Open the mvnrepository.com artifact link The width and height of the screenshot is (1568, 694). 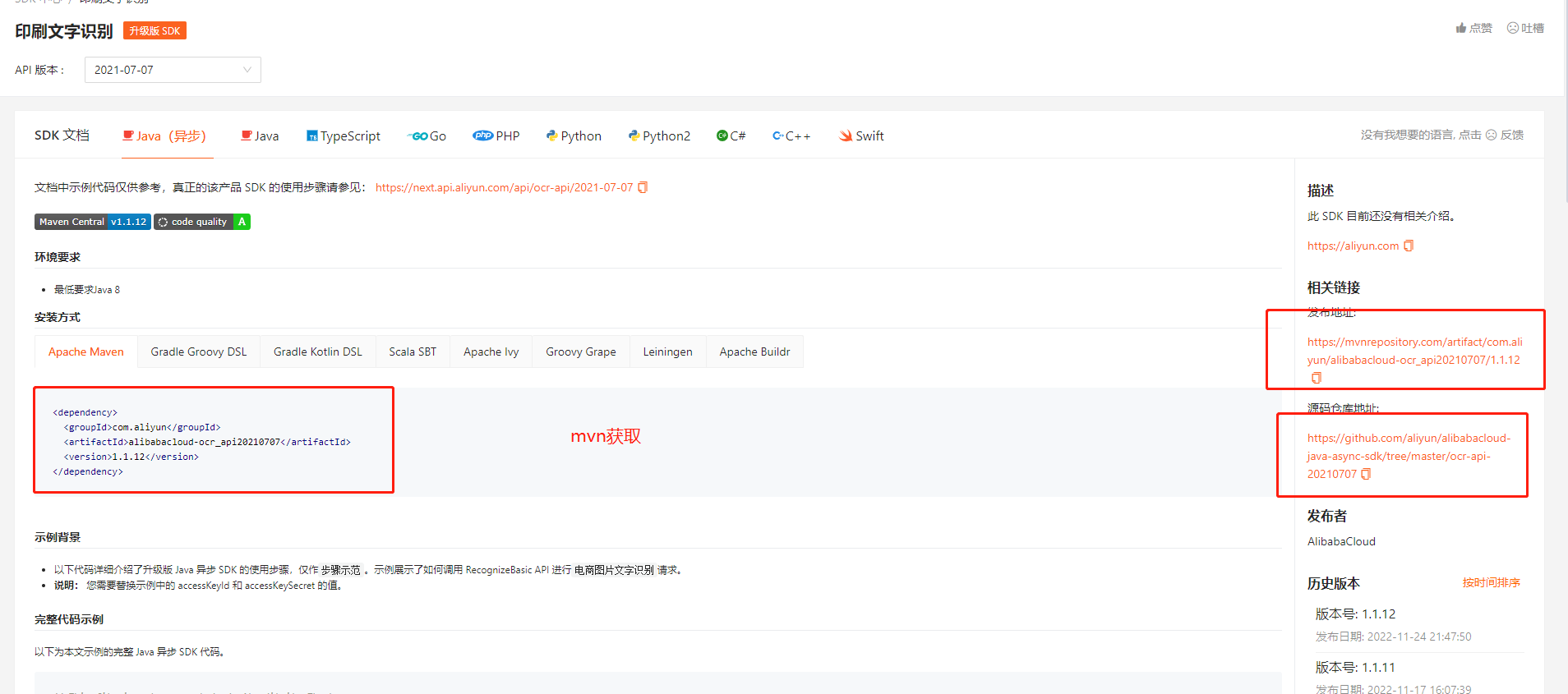pyautogui.click(x=1414, y=351)
